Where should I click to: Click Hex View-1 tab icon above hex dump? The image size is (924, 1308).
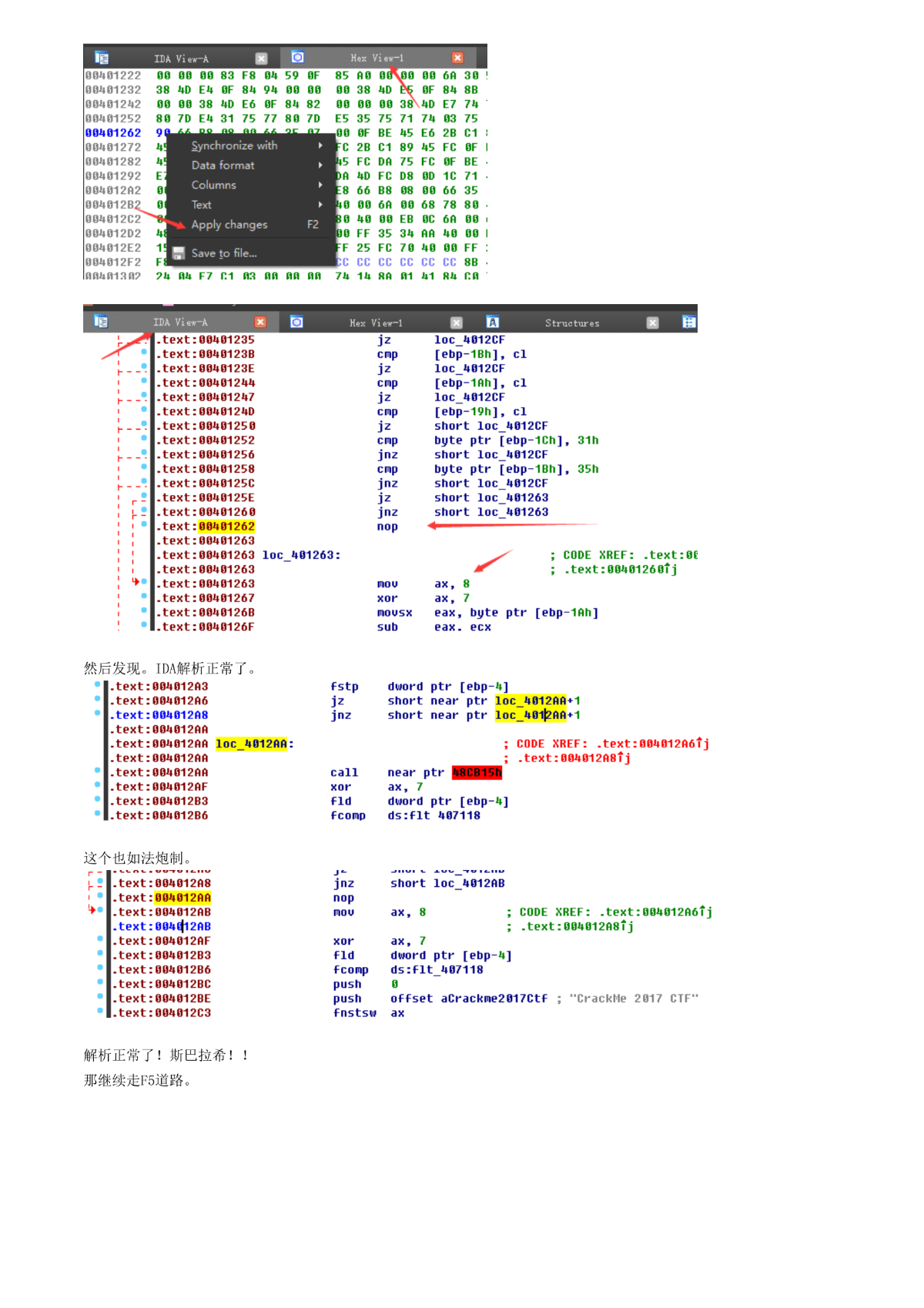(x=297, y=57)
